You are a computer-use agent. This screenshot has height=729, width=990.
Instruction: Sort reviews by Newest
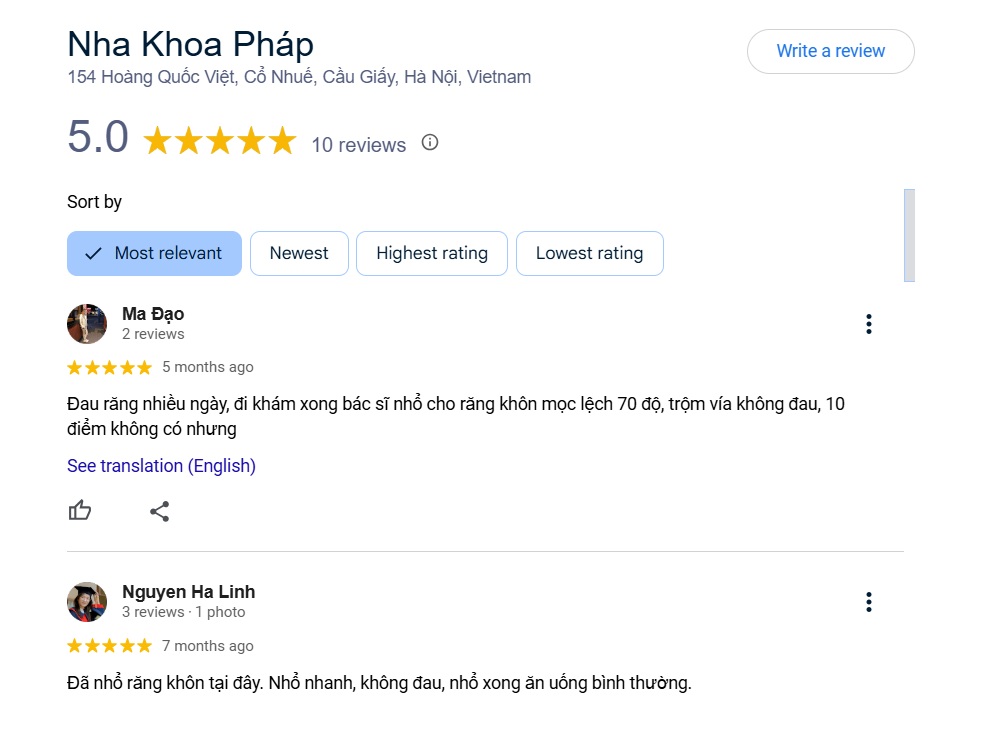(299, 253)
